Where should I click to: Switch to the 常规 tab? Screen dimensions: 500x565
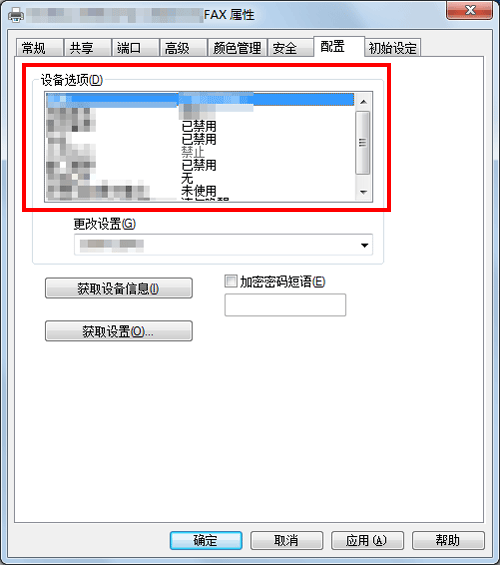40,48
